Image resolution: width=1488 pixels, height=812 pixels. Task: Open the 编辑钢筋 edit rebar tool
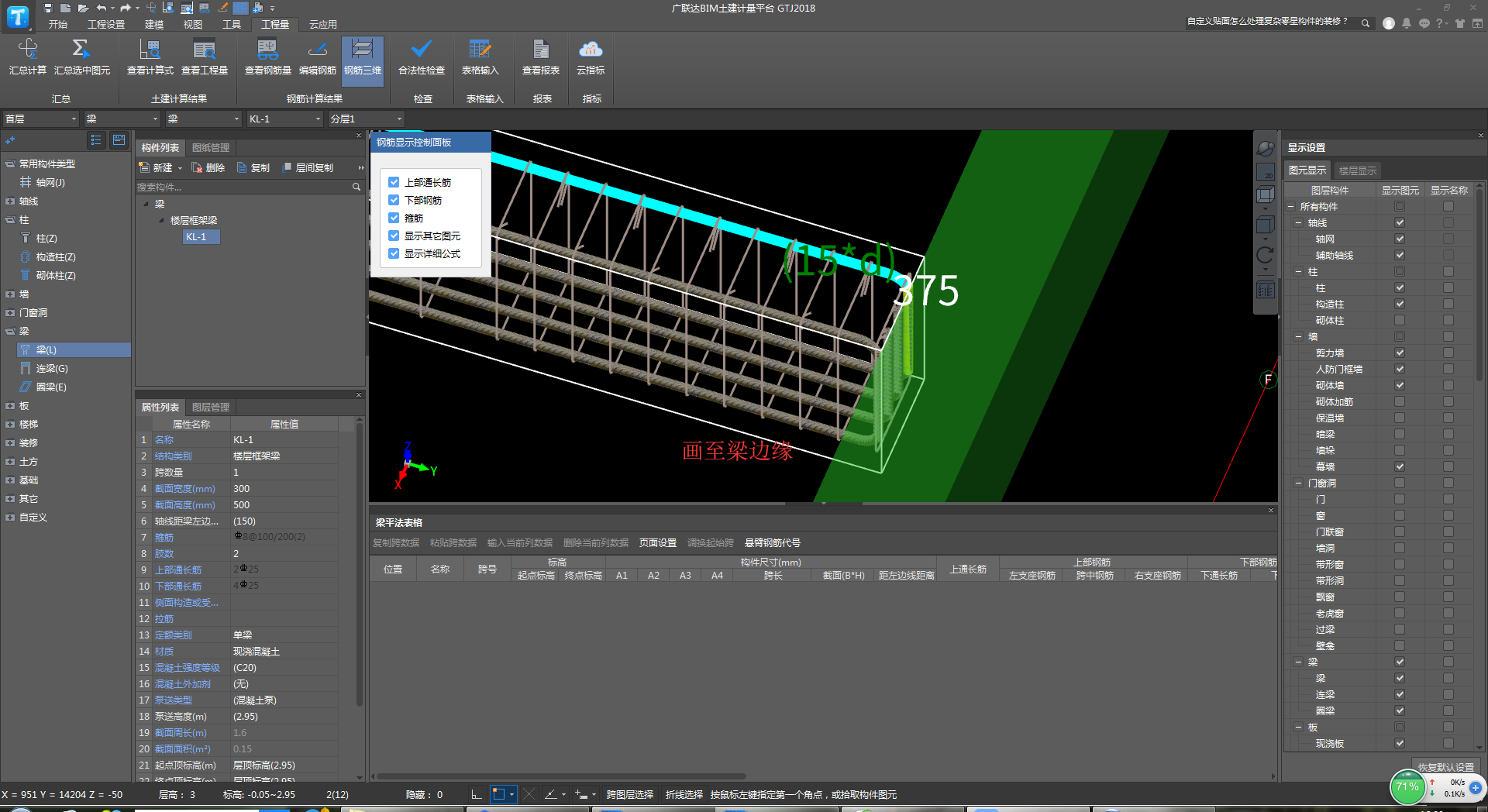[317, 57]
